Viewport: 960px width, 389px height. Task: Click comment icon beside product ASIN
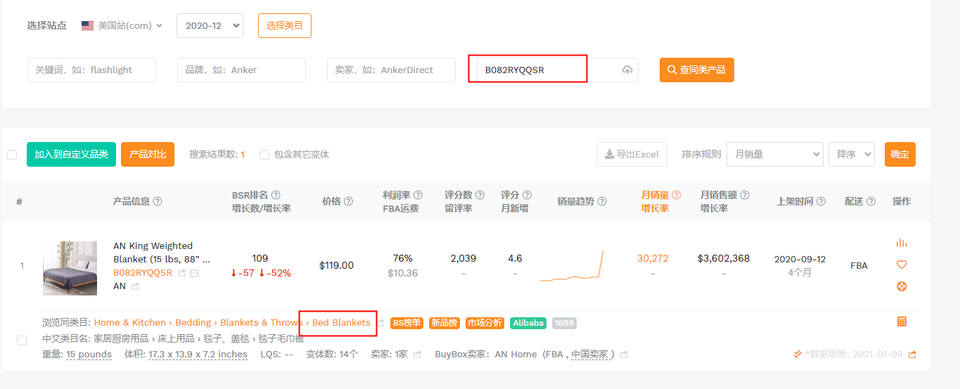(195, 273)
